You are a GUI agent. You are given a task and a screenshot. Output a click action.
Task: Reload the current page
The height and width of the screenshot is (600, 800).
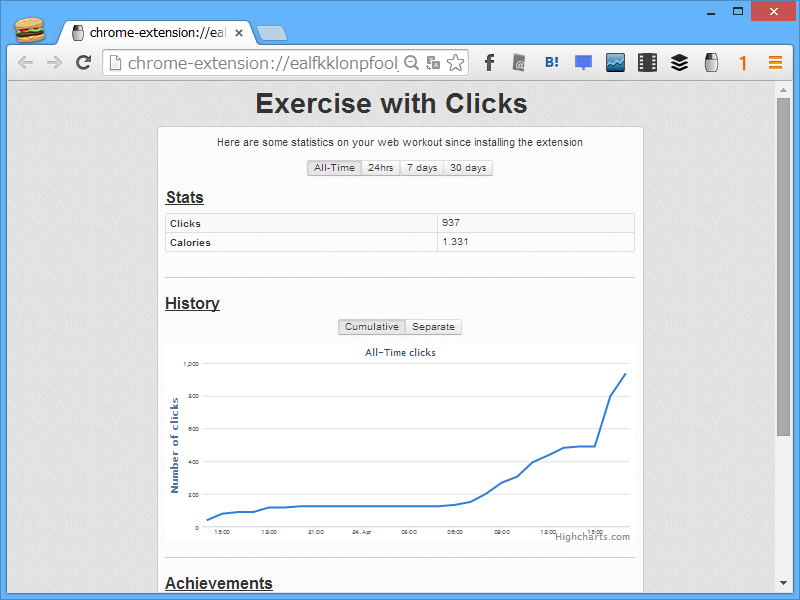coord(83,63)
